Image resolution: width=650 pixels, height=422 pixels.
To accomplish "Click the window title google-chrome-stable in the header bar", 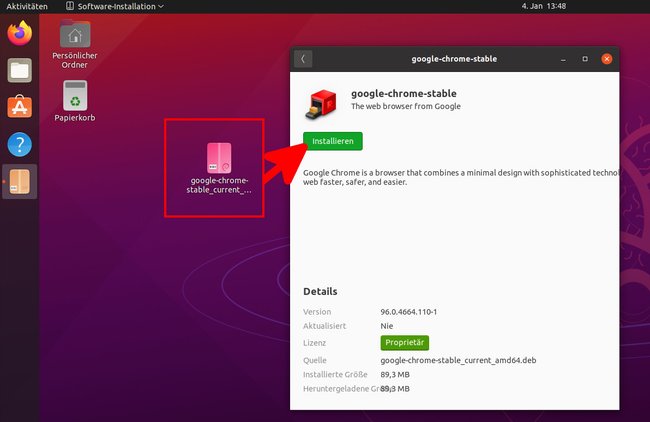I will pos(454,59).
